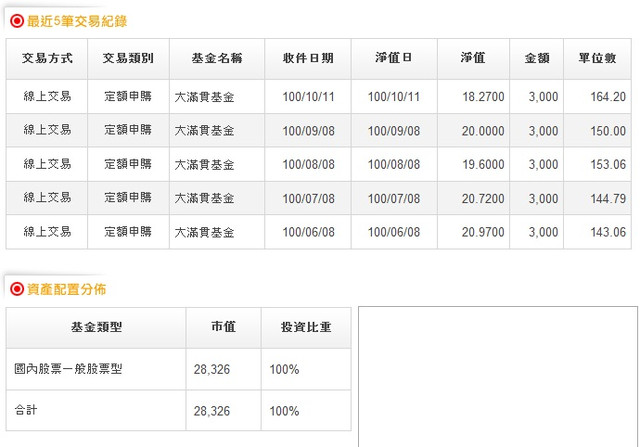Click 大滿貫基金 in the 100/08/08 row
Screen dimensions: 640x447
pyautogui.click(x=204, y=165)
